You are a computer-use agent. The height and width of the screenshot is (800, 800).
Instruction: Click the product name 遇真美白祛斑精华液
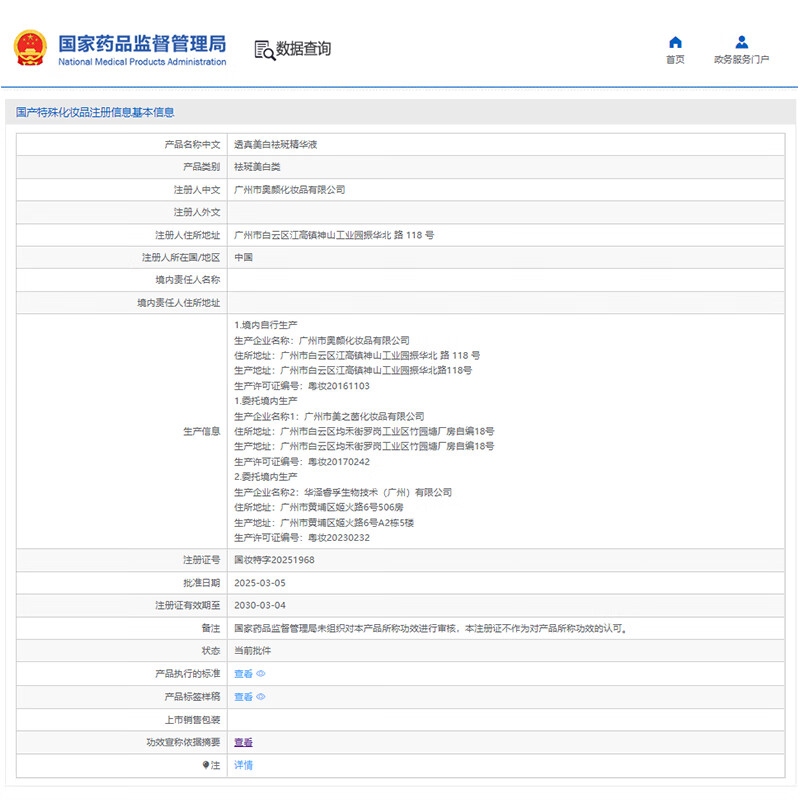click(275, 144)
